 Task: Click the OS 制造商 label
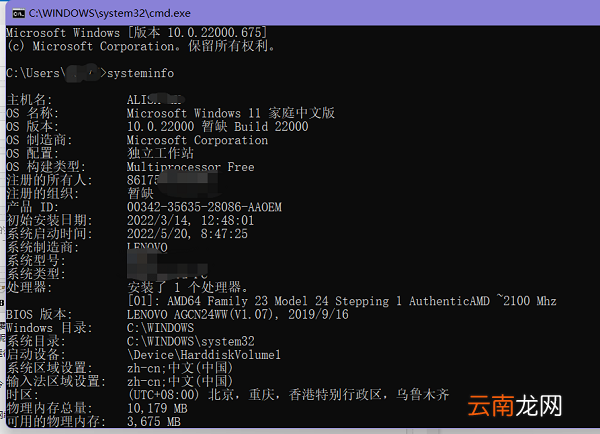pyautogui.click(x=39, y=140)
